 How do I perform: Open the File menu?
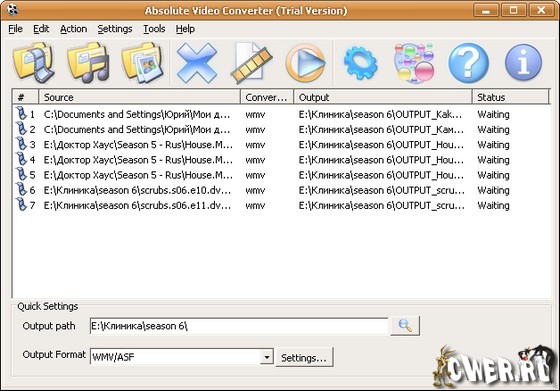pyautogui.click(x=15, y=29)
